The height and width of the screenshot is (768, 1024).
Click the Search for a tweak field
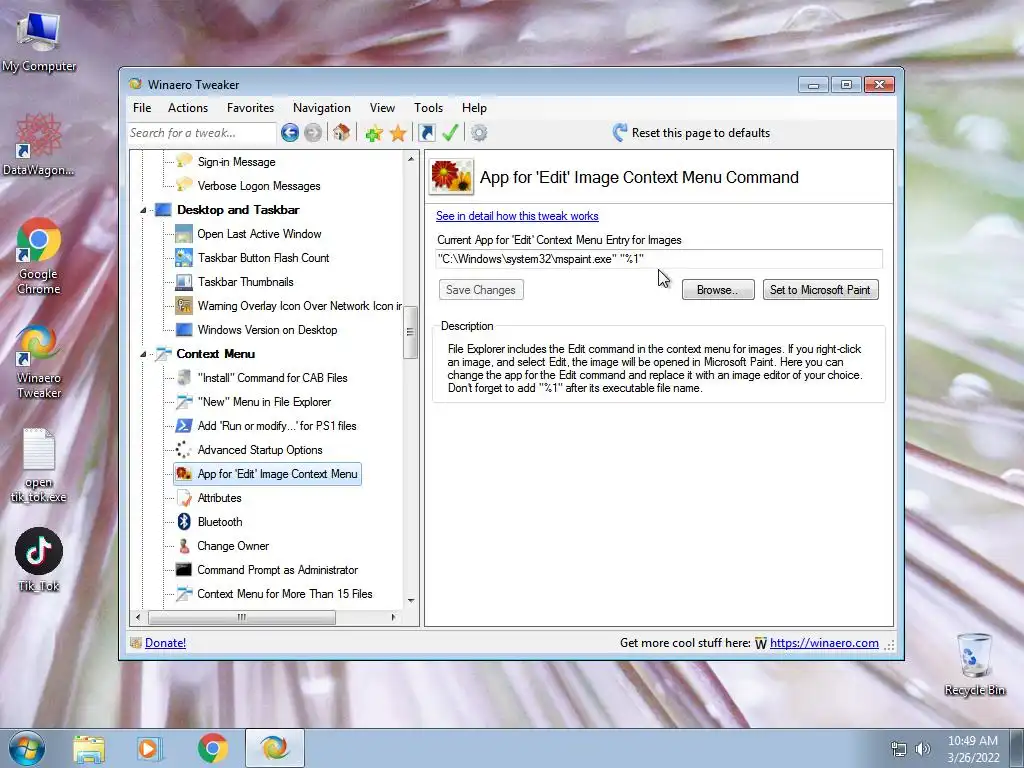point(201,133)
